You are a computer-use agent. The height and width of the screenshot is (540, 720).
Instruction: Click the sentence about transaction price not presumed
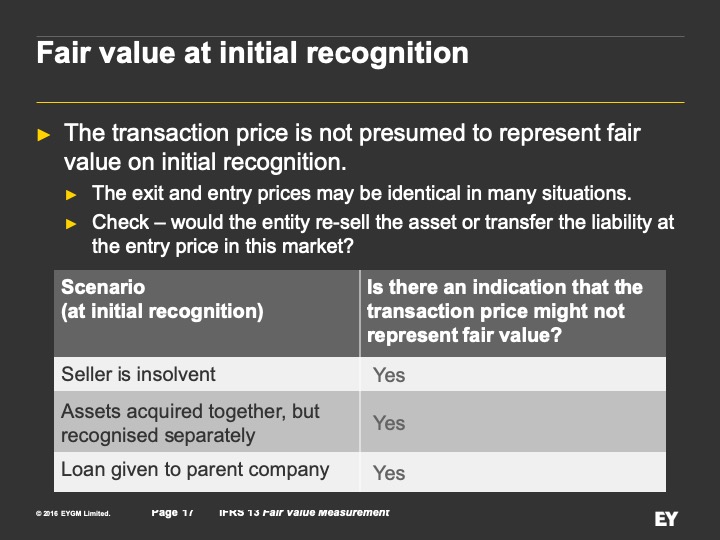click(x=352, y=147)
